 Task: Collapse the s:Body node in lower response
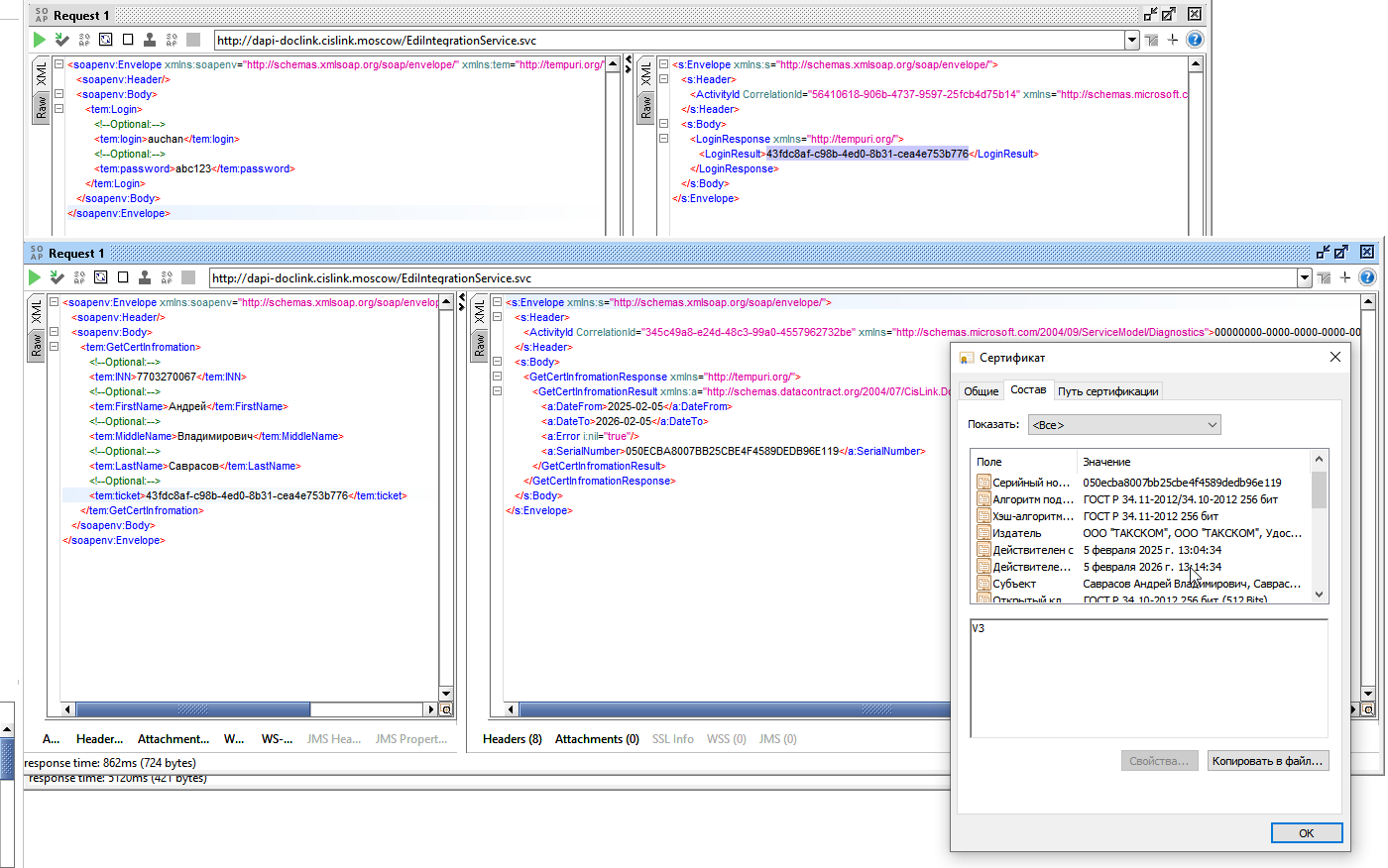[x=498, y=362]
